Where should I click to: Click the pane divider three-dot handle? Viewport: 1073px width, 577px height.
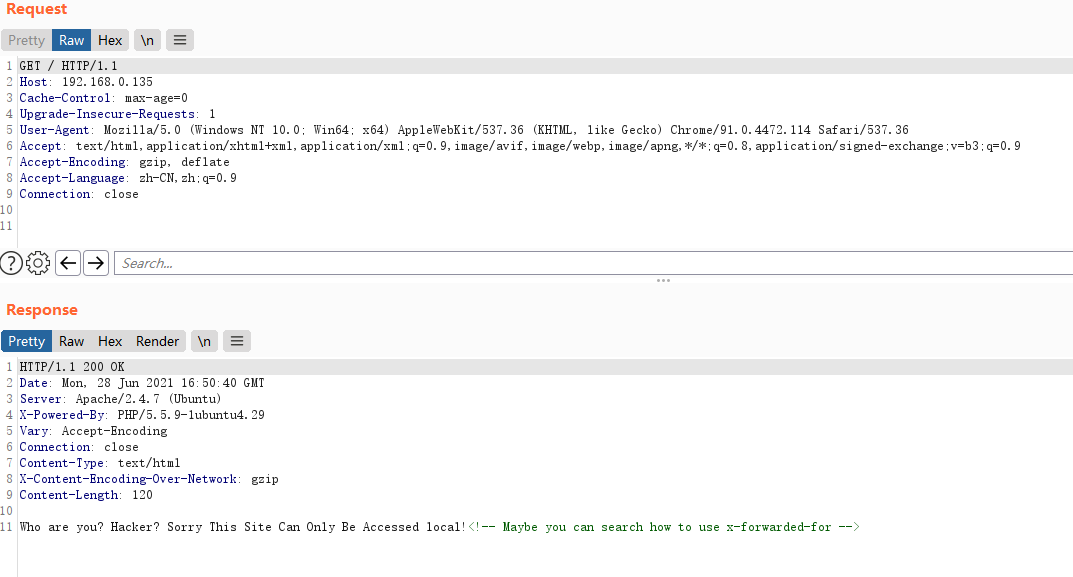coord(663,281)
